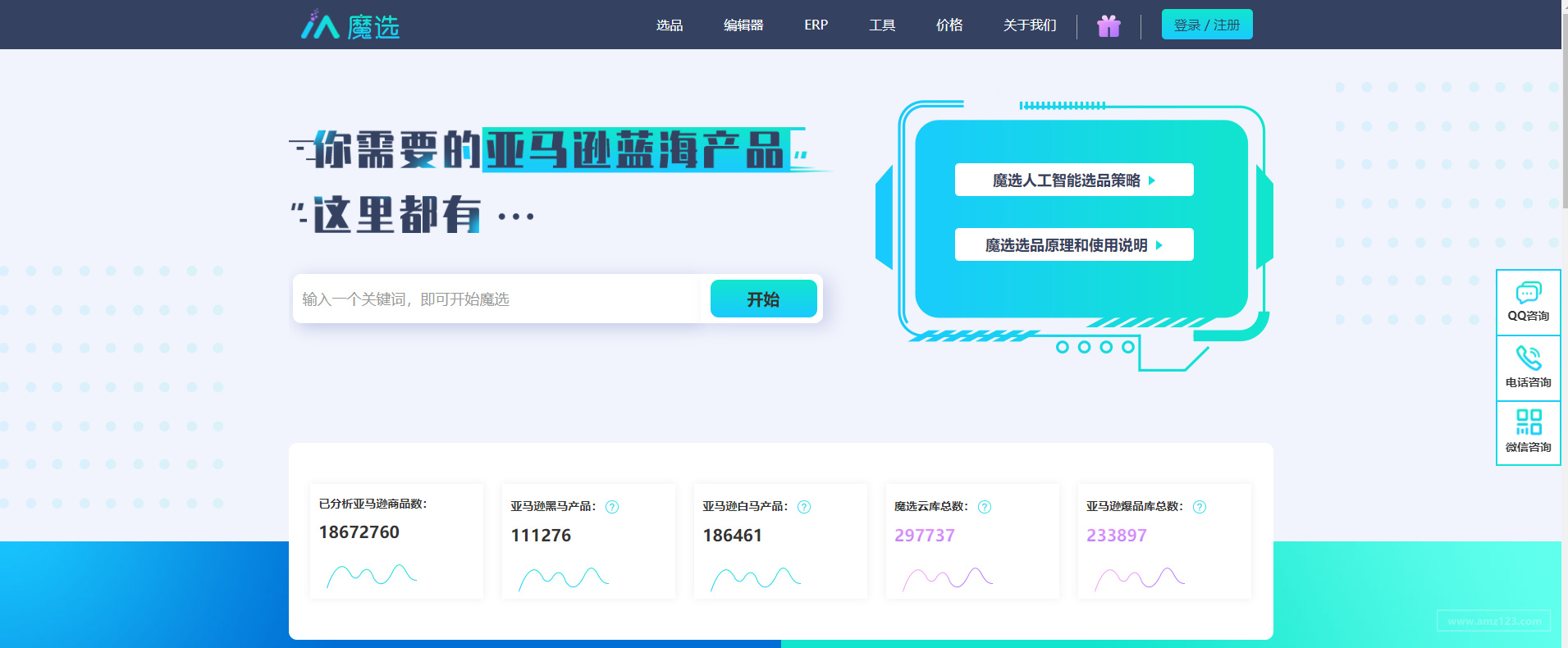Click the 亚马逊黑马产品 trend sparkline
Screen dimensions: 1568x648
[x=564, y=578]
